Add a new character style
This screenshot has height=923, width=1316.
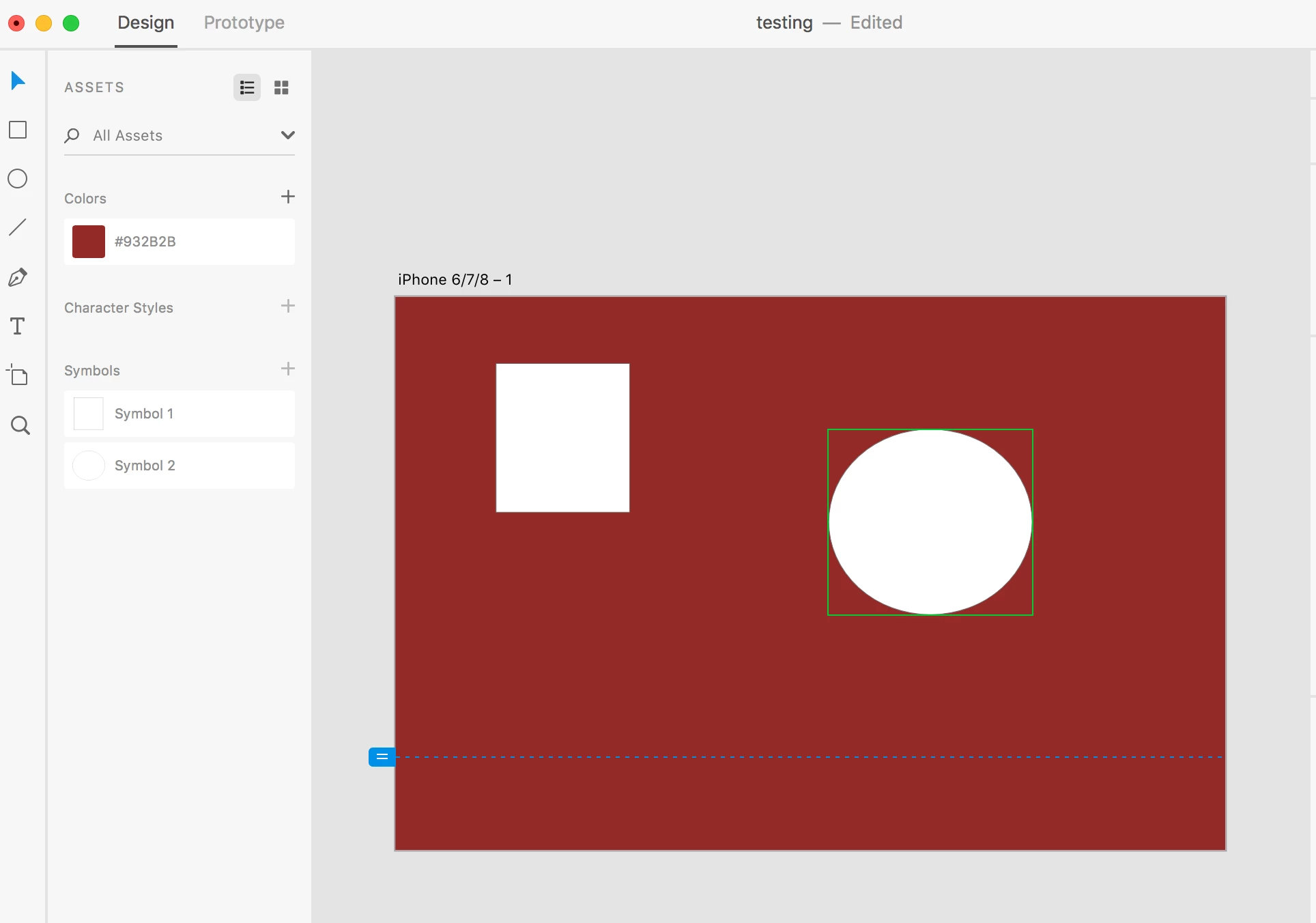coord(287,307)
